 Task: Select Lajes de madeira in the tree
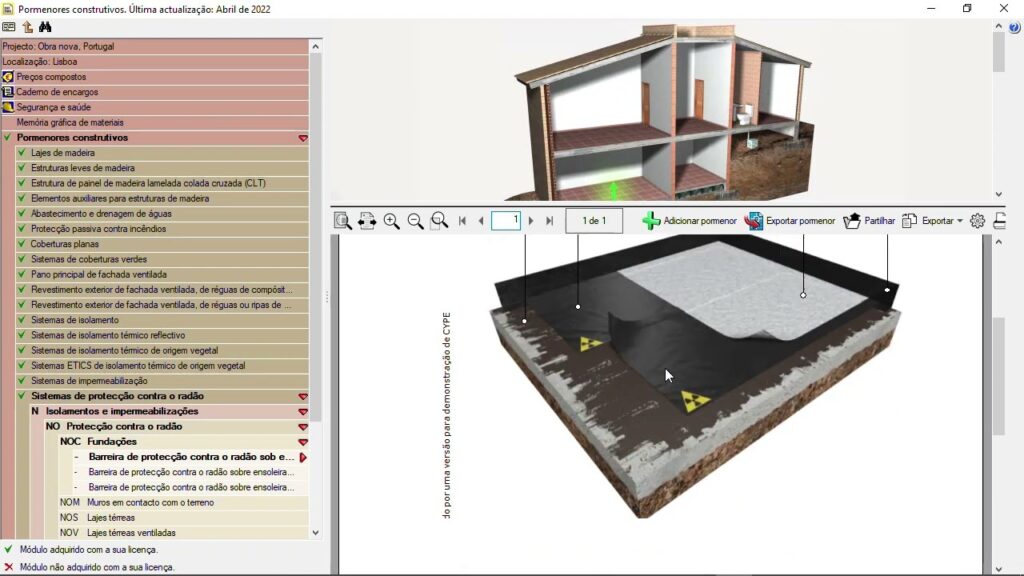62,153
